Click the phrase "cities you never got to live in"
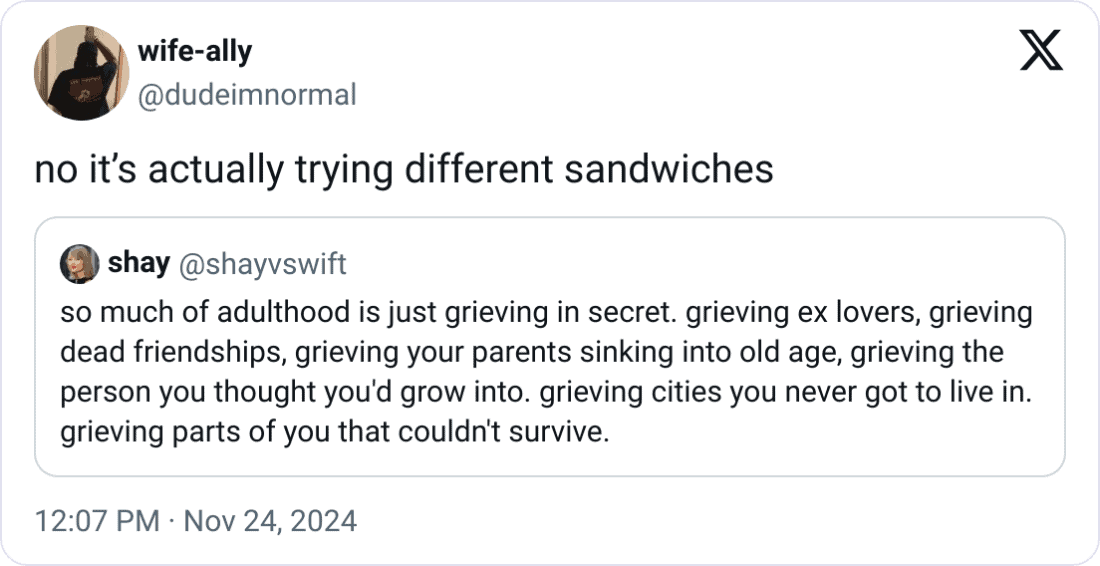This screenshot has height=566, width=1100. [x=832, y=392]
